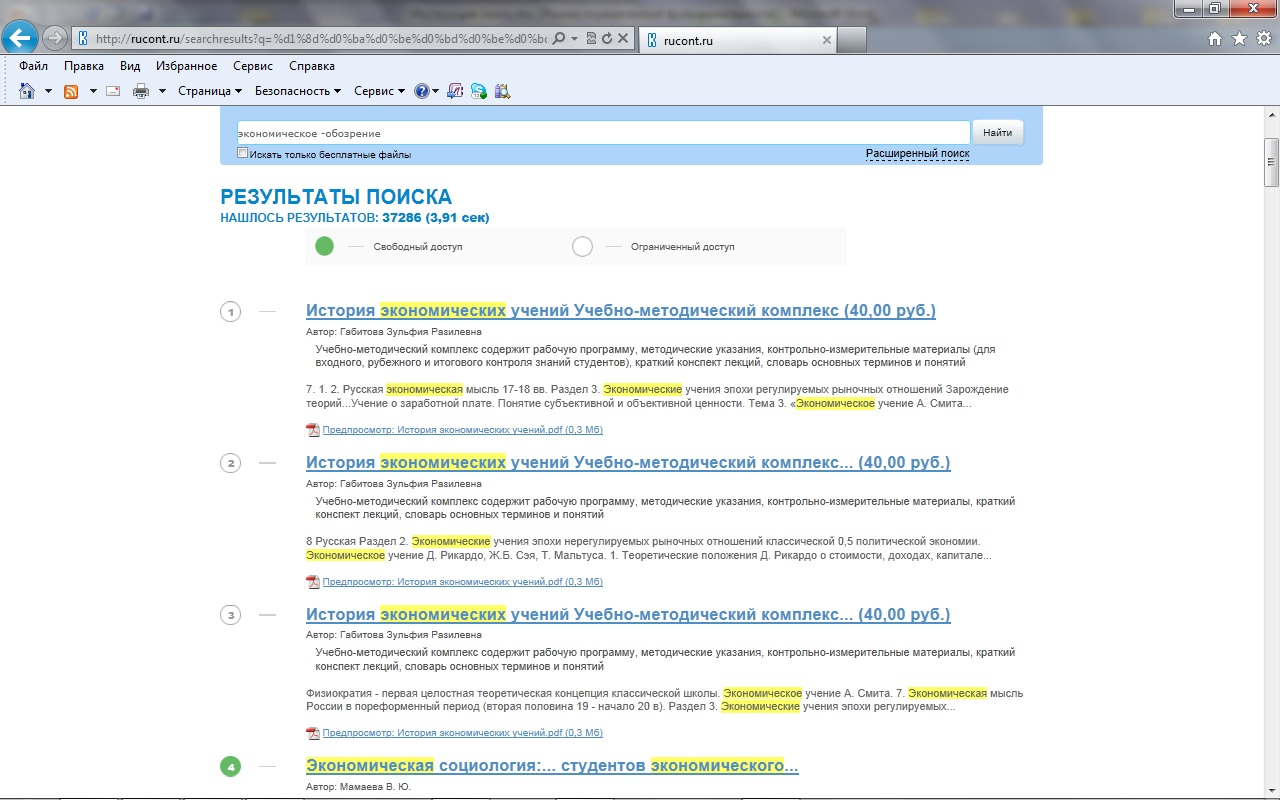Click the vertical scrollbar thumb
The height and width of the screenshot is (800, 1280).
pyautogui.click(x=1271, y=163)
